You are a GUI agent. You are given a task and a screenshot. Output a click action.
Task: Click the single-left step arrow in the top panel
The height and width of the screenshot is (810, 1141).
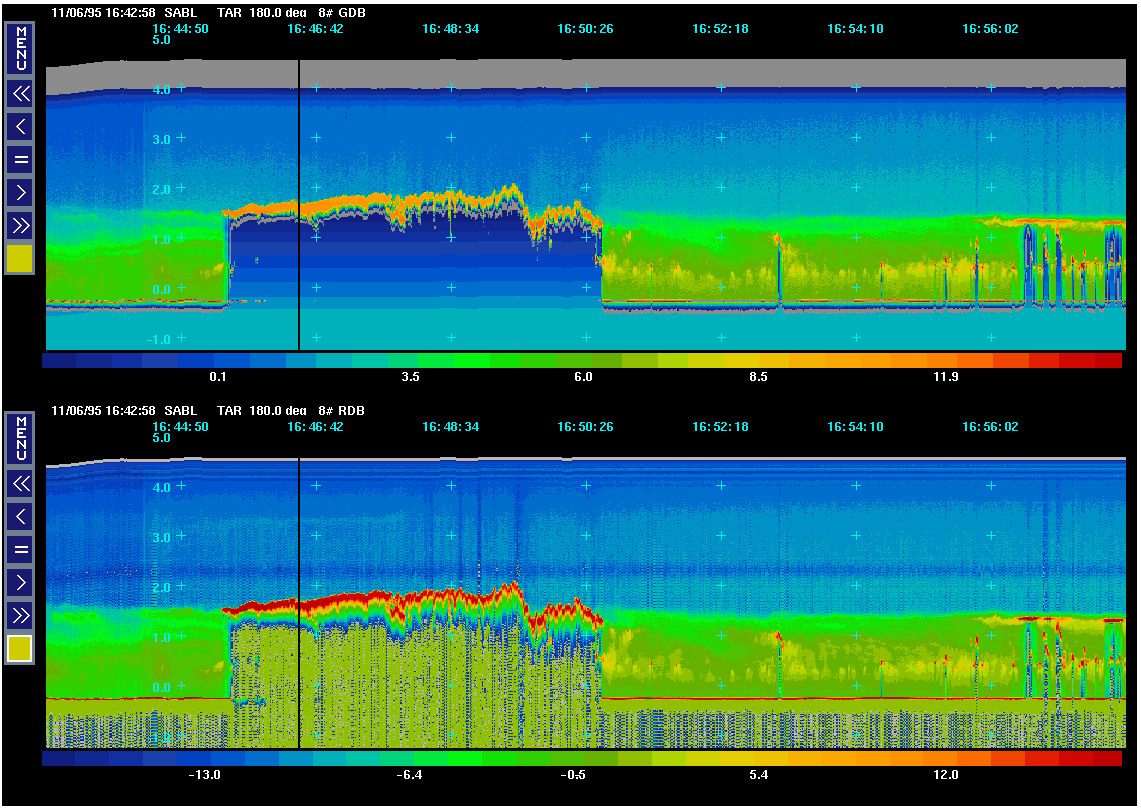[x=21, y=126]
